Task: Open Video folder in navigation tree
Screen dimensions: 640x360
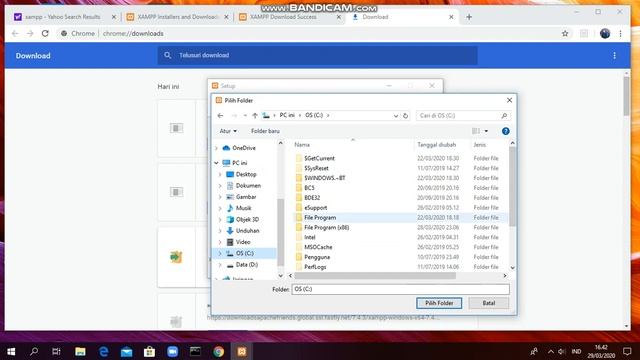Action: tap(243, 242)
